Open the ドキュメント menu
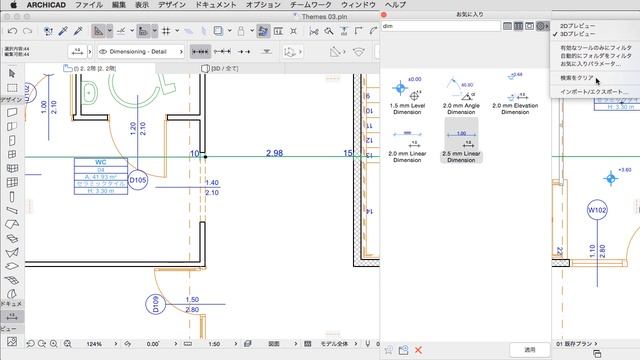 coord(216,5)
